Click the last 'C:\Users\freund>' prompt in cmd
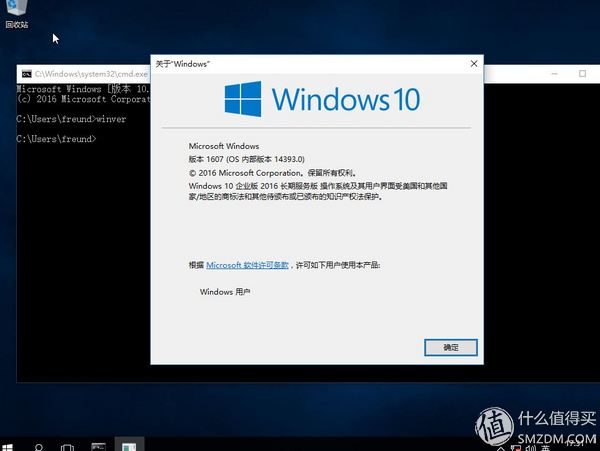Image resolution: width=600 pixels, height=451 pixels. (x=56, y=139)
